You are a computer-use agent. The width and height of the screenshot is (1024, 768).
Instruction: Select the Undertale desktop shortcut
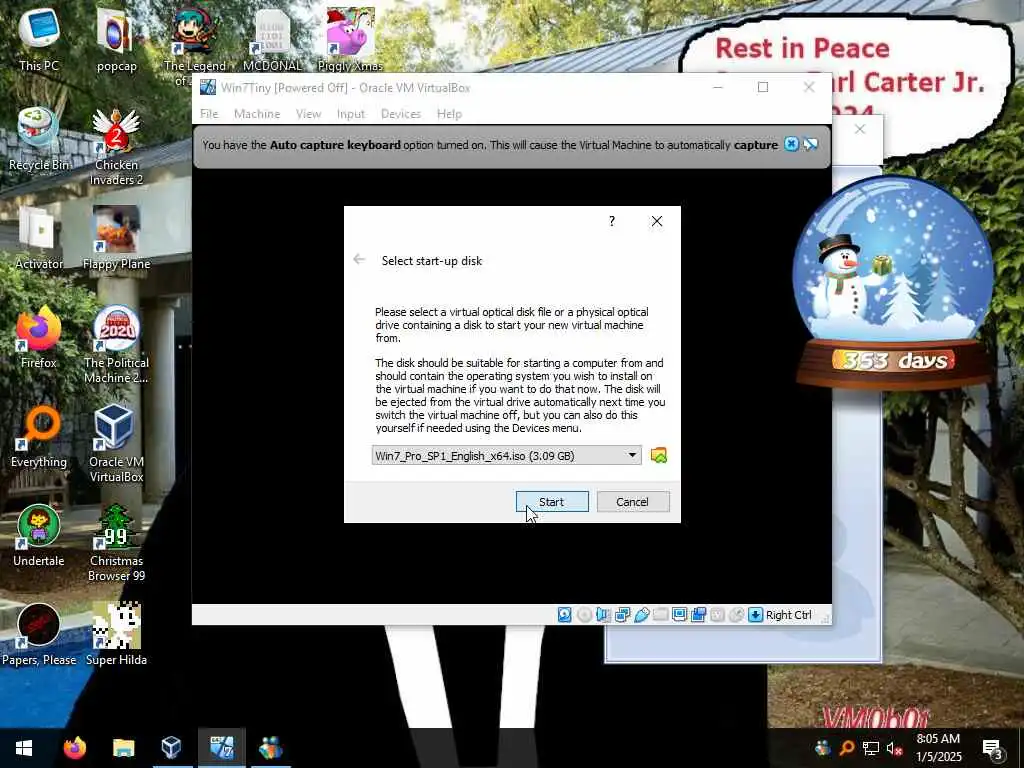(x=39, y=536)
